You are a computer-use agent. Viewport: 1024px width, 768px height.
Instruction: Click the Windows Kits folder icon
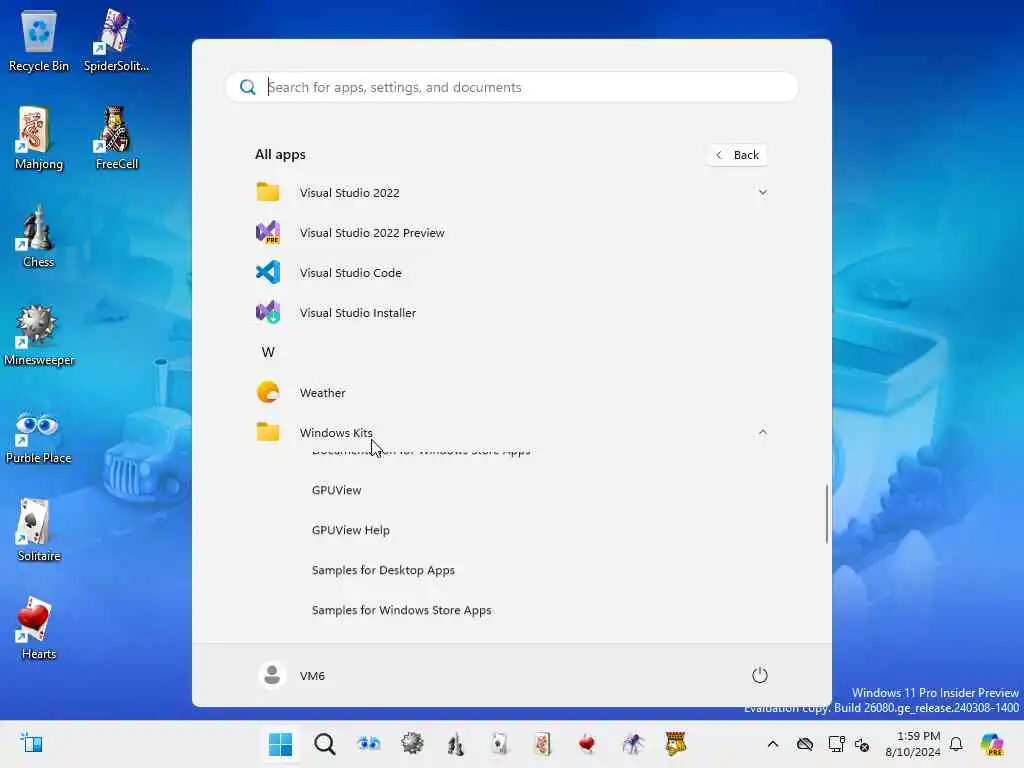pyautogui.click(x=268, y=432)
